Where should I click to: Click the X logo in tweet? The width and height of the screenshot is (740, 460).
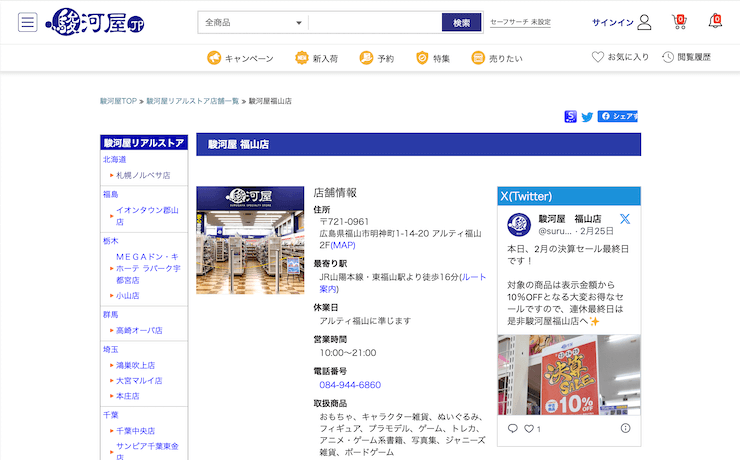coord(625,218)
